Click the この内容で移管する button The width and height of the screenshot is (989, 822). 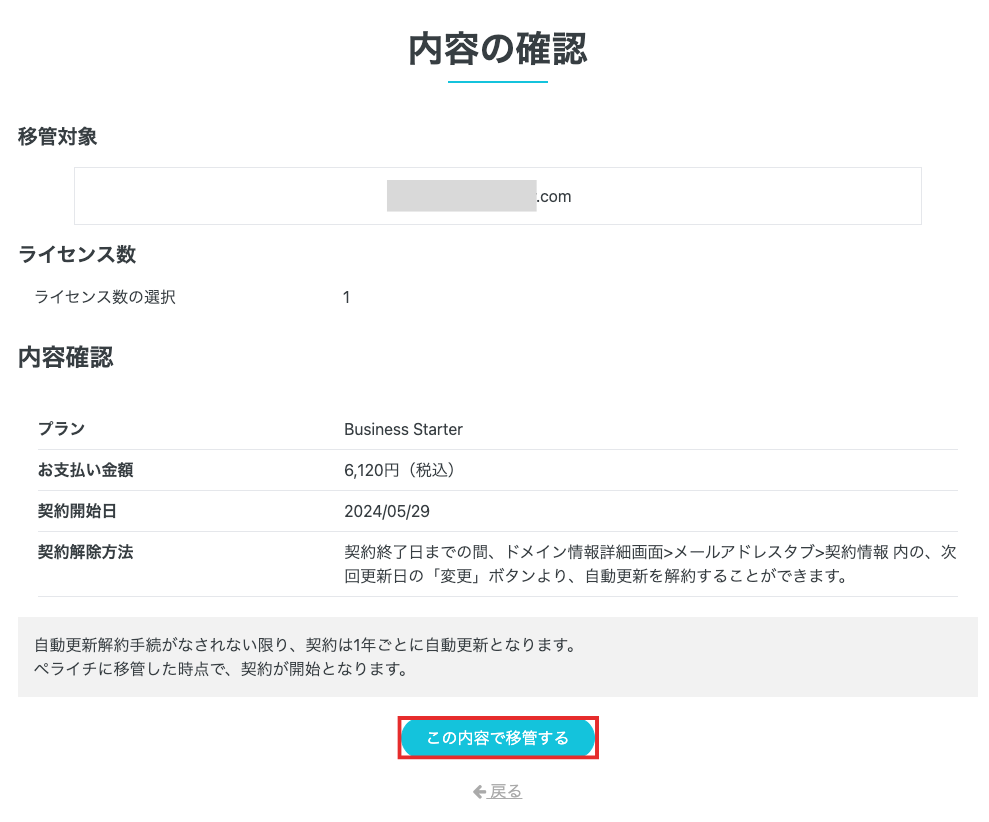click(498, 737)
